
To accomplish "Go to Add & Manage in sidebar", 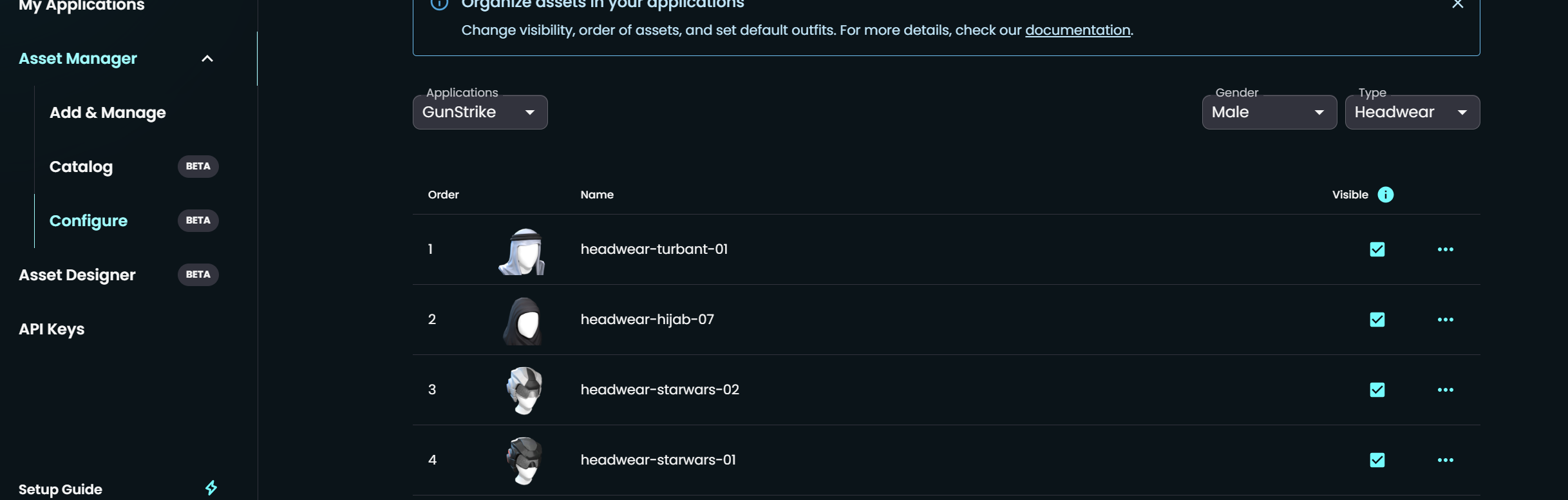I will coord(108,113).
